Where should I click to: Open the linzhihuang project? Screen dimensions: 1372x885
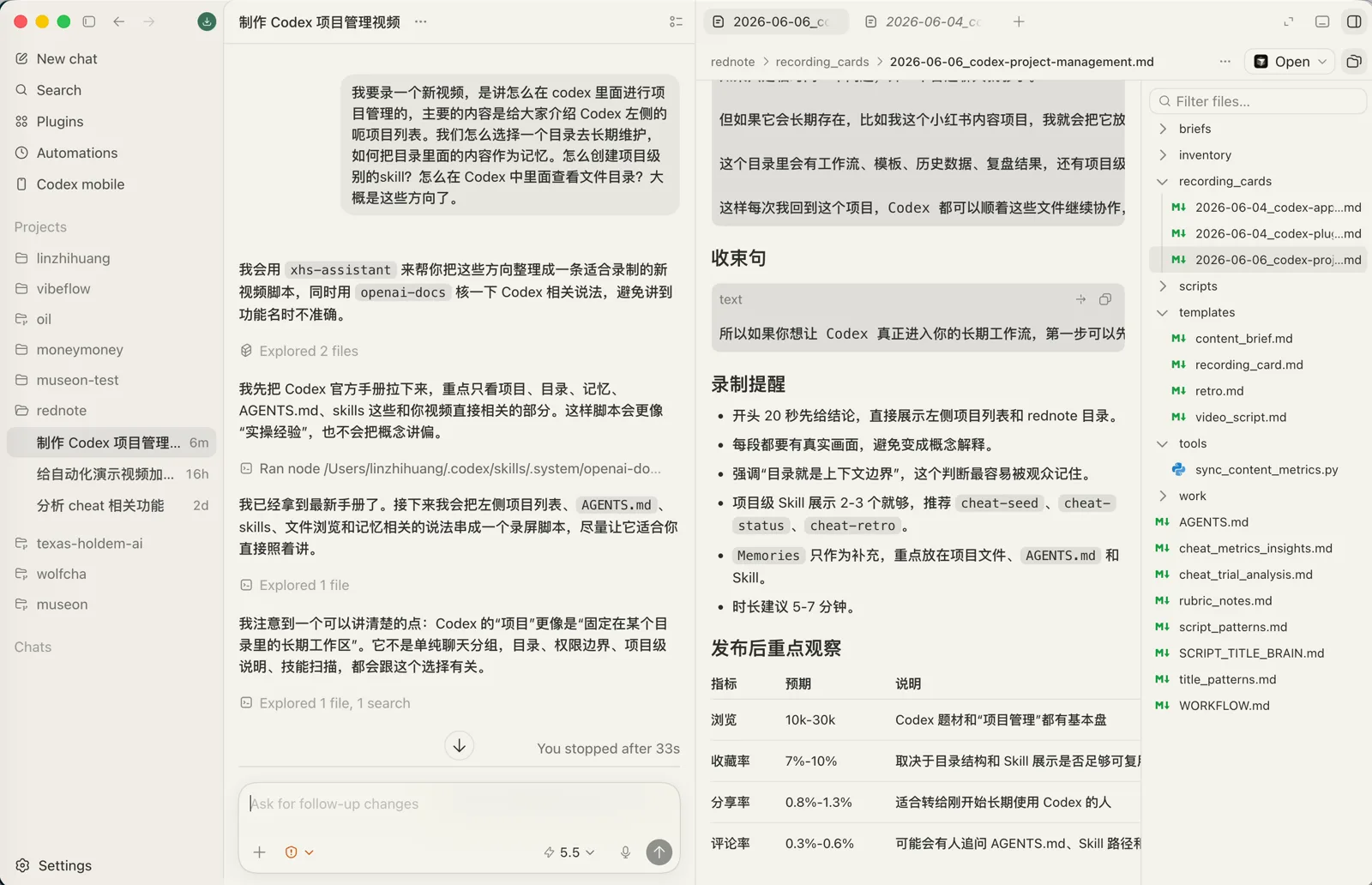111,258
